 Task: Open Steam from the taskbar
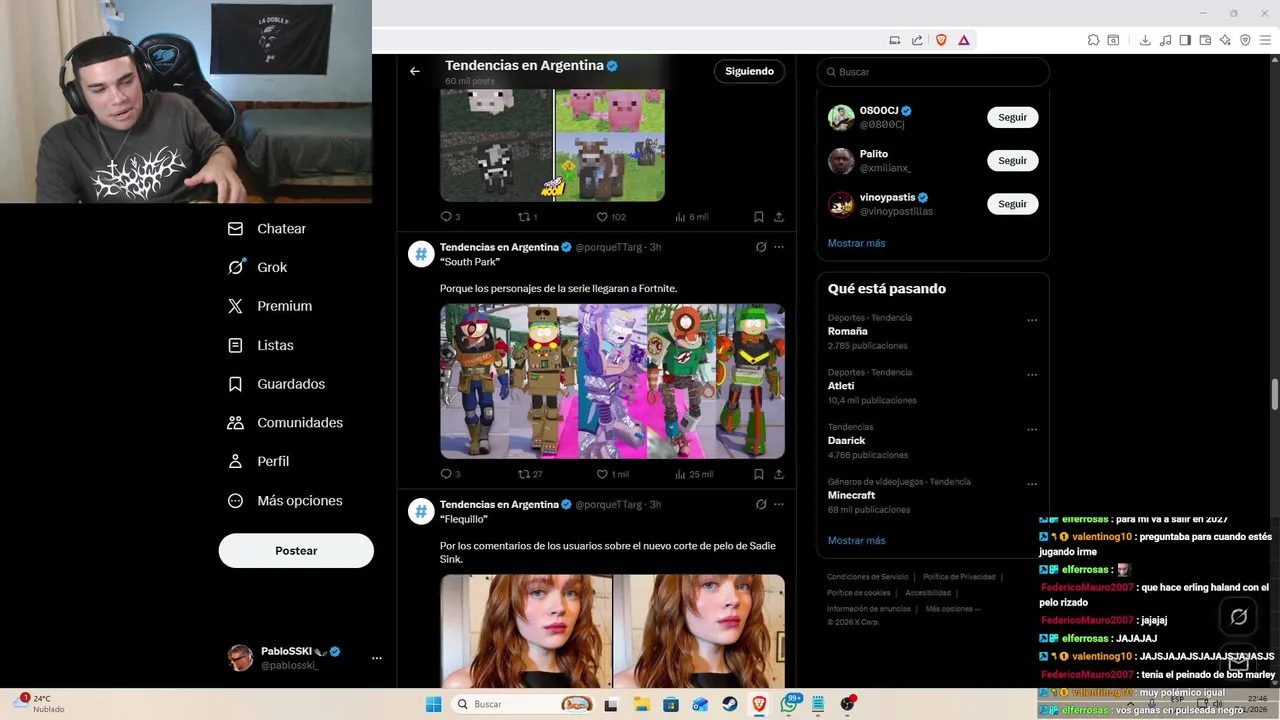[x=730, y=704]
